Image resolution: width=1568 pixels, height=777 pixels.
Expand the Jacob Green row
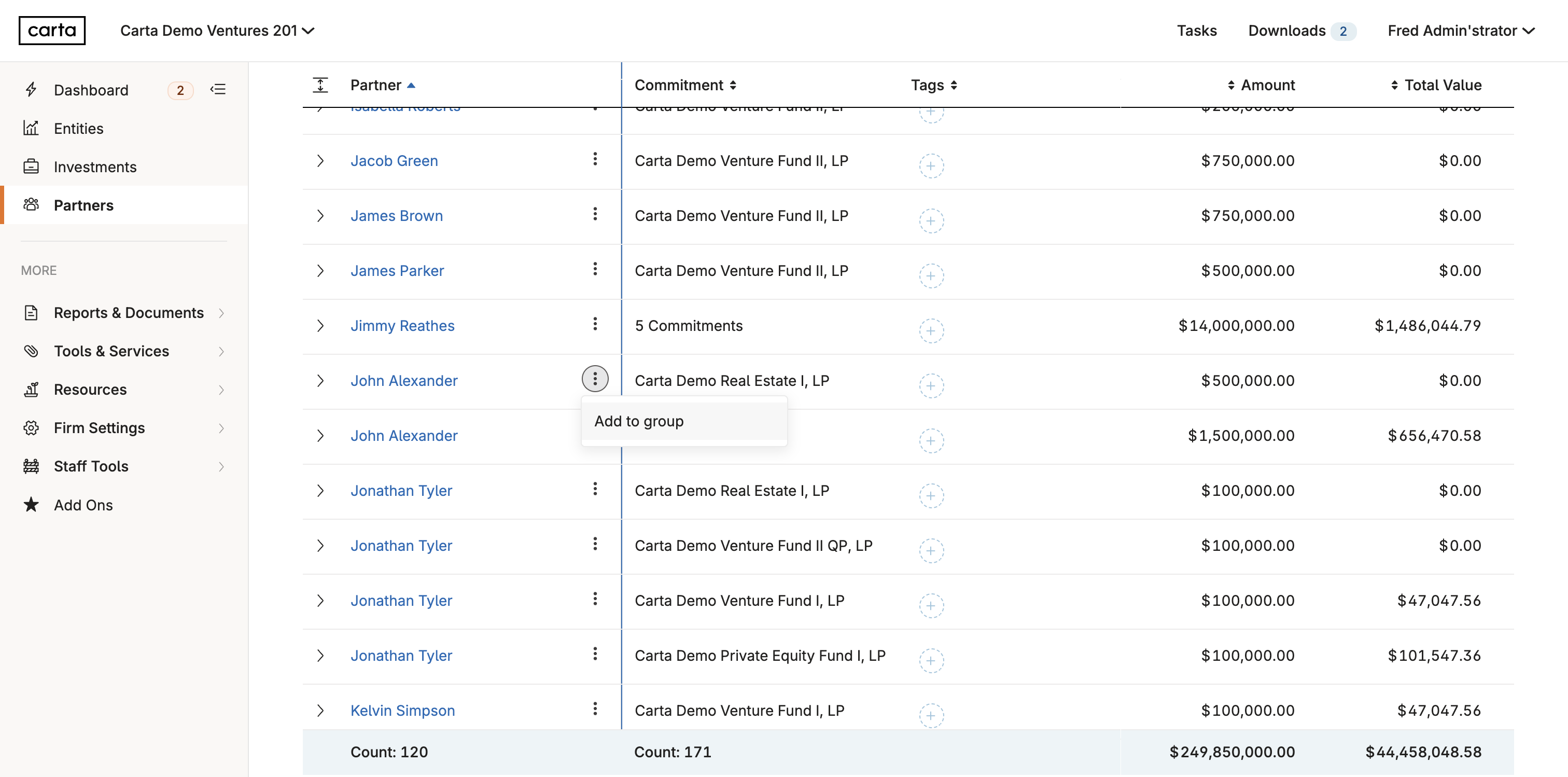[x=320, y=161]
